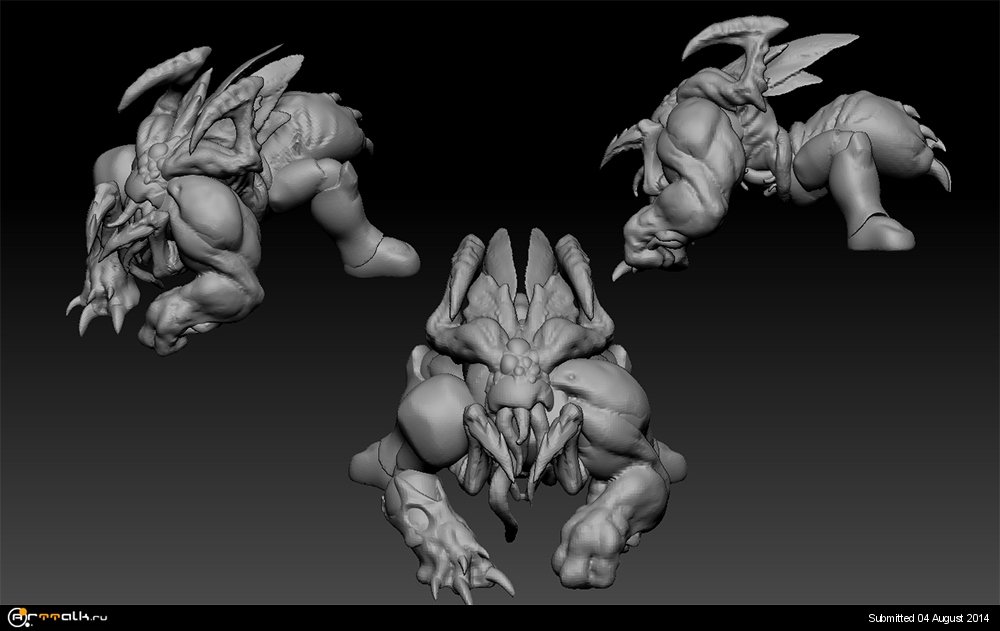
Task: Click the Arttalk.ru circular logo icon
Action: 16,618
